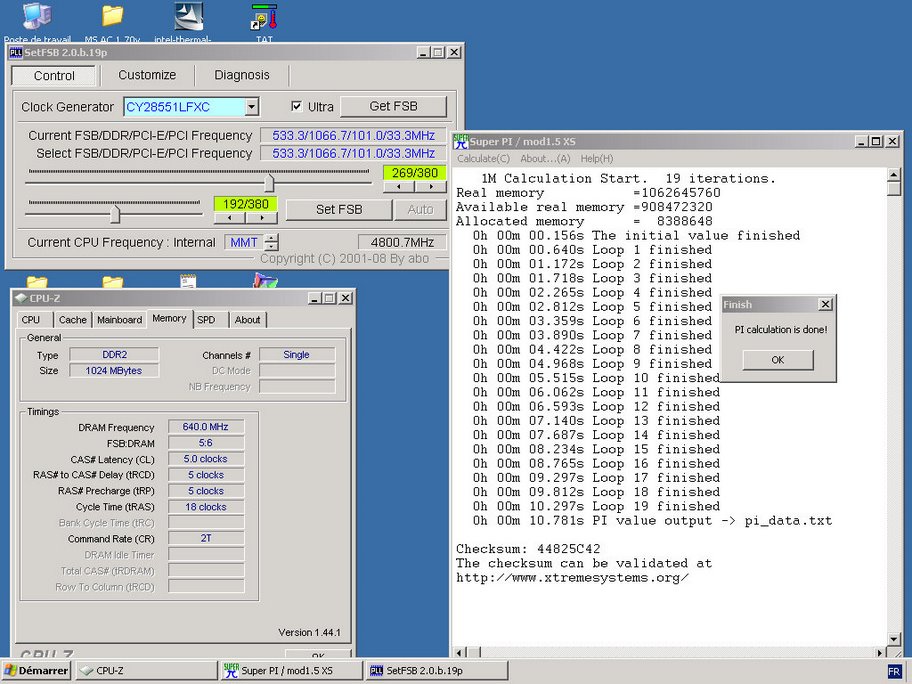Click the Channels value Single
912x684 pixels.
tap(297, 355)
